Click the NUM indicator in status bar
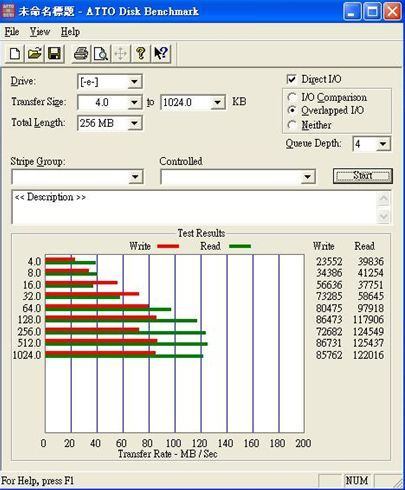405x490 pixels. click(357, 481)
